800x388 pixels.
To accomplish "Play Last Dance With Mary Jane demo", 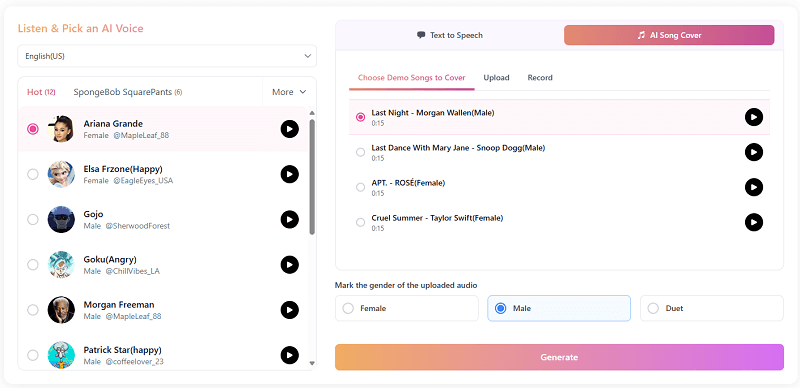I will pyautogui.click(x=754, y=152).
